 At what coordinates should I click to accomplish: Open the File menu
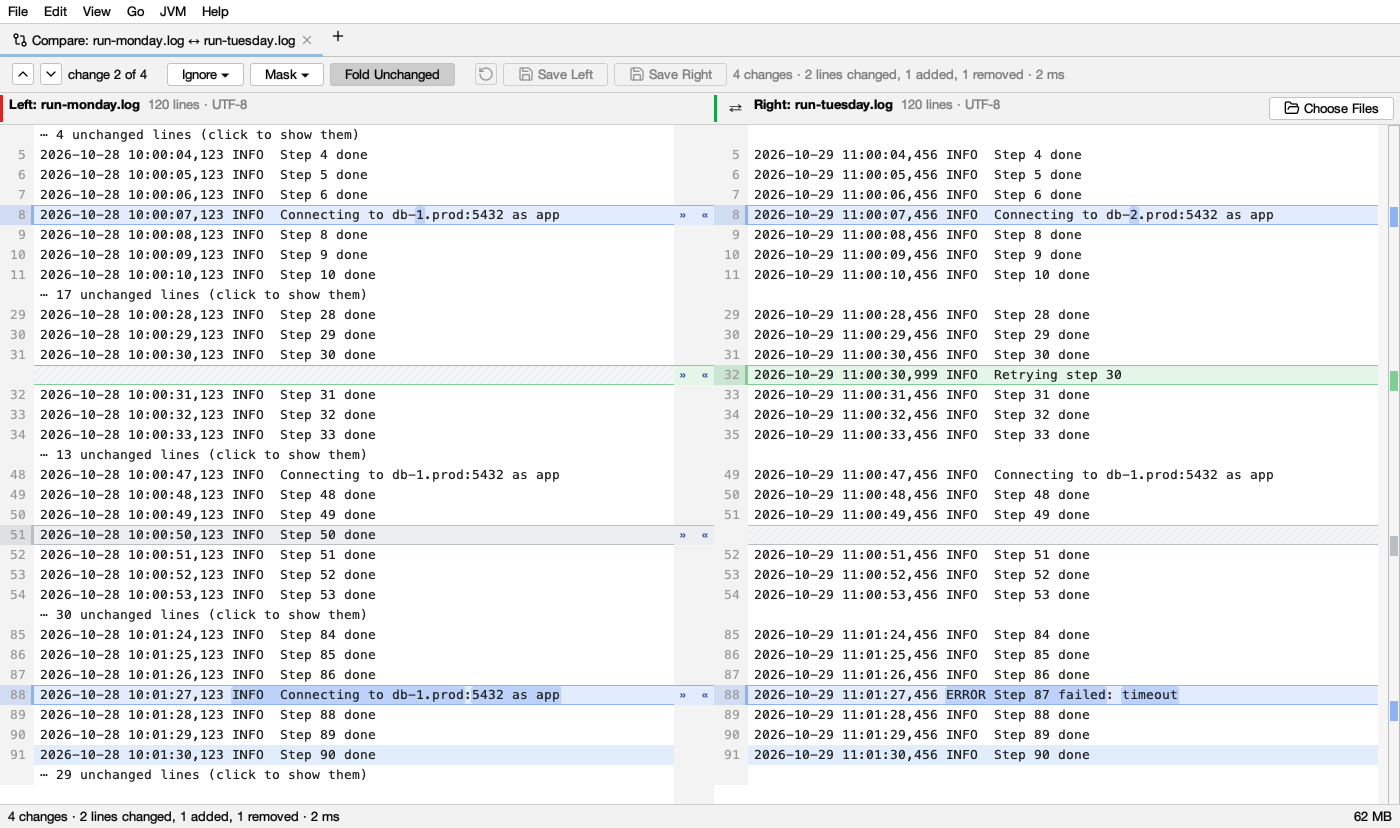tap(18, 11)
